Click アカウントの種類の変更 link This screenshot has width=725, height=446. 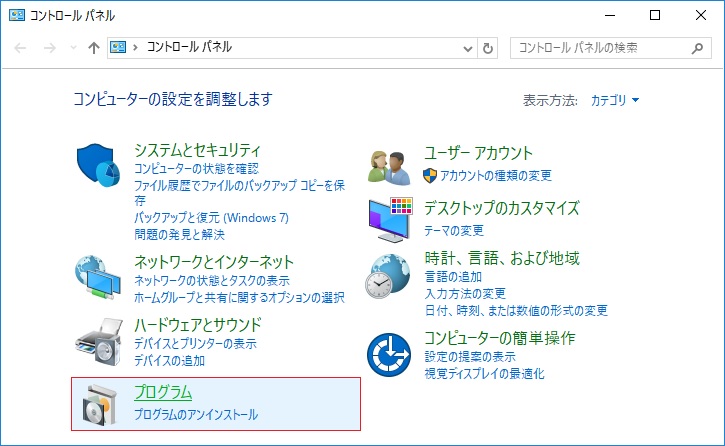(496, 176)
